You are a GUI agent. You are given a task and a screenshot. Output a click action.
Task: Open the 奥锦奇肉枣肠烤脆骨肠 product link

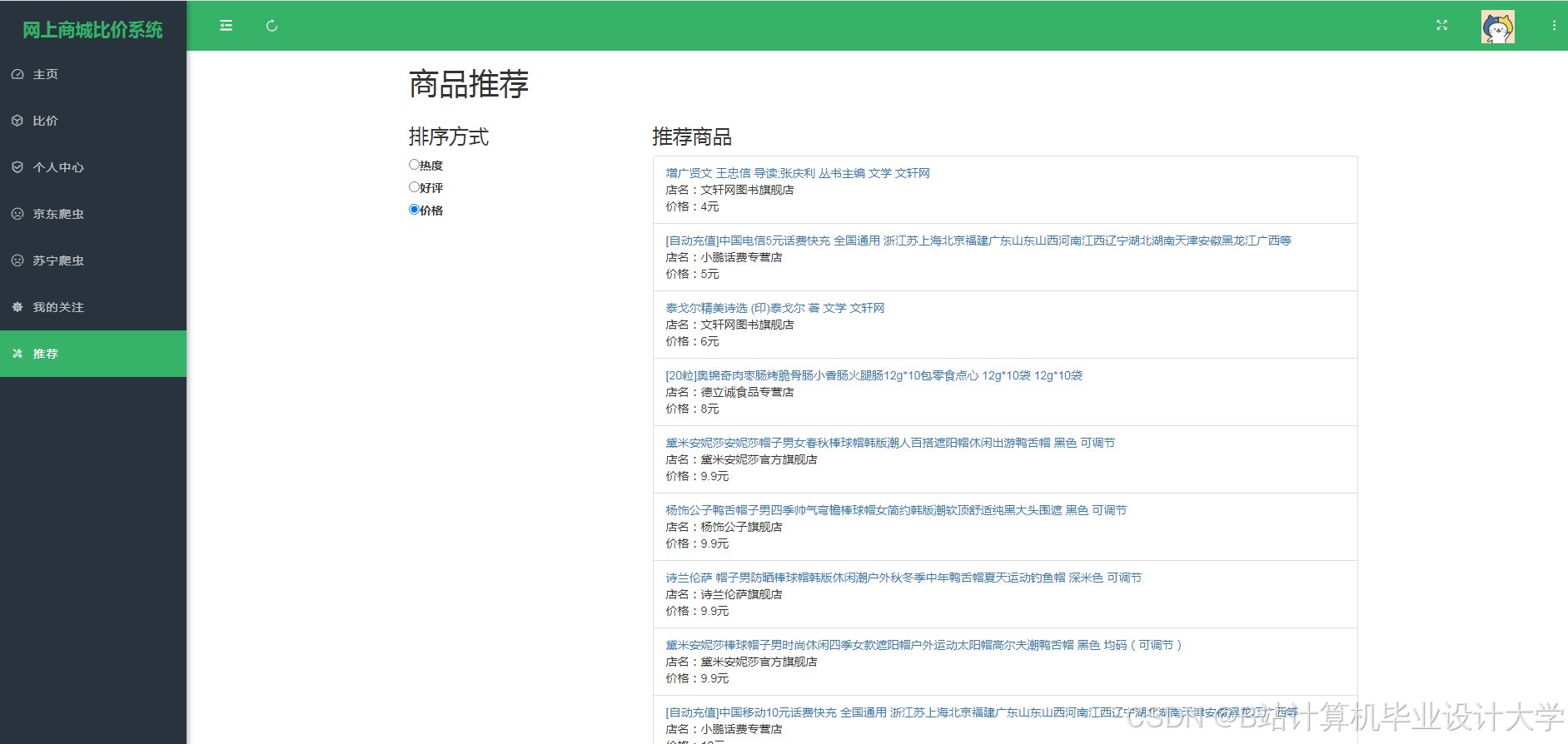click(874, 375)
